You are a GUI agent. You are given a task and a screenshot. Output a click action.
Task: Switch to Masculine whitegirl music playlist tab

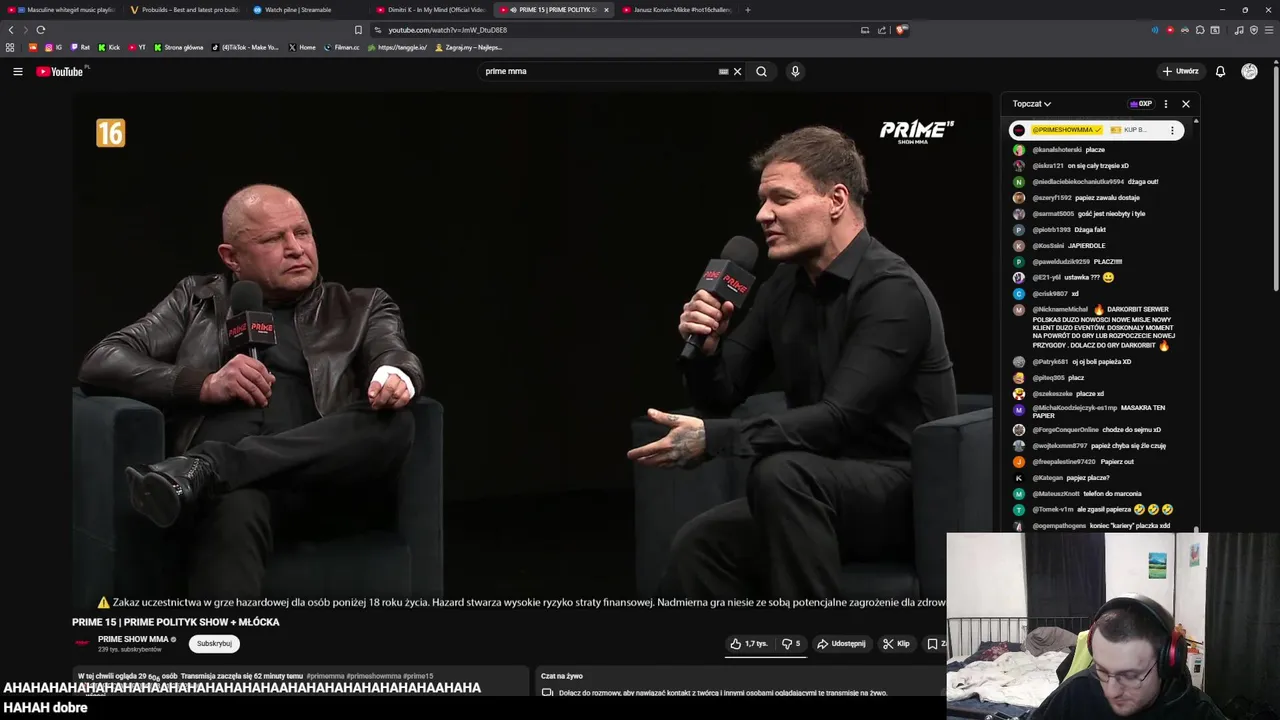[62, 10]
